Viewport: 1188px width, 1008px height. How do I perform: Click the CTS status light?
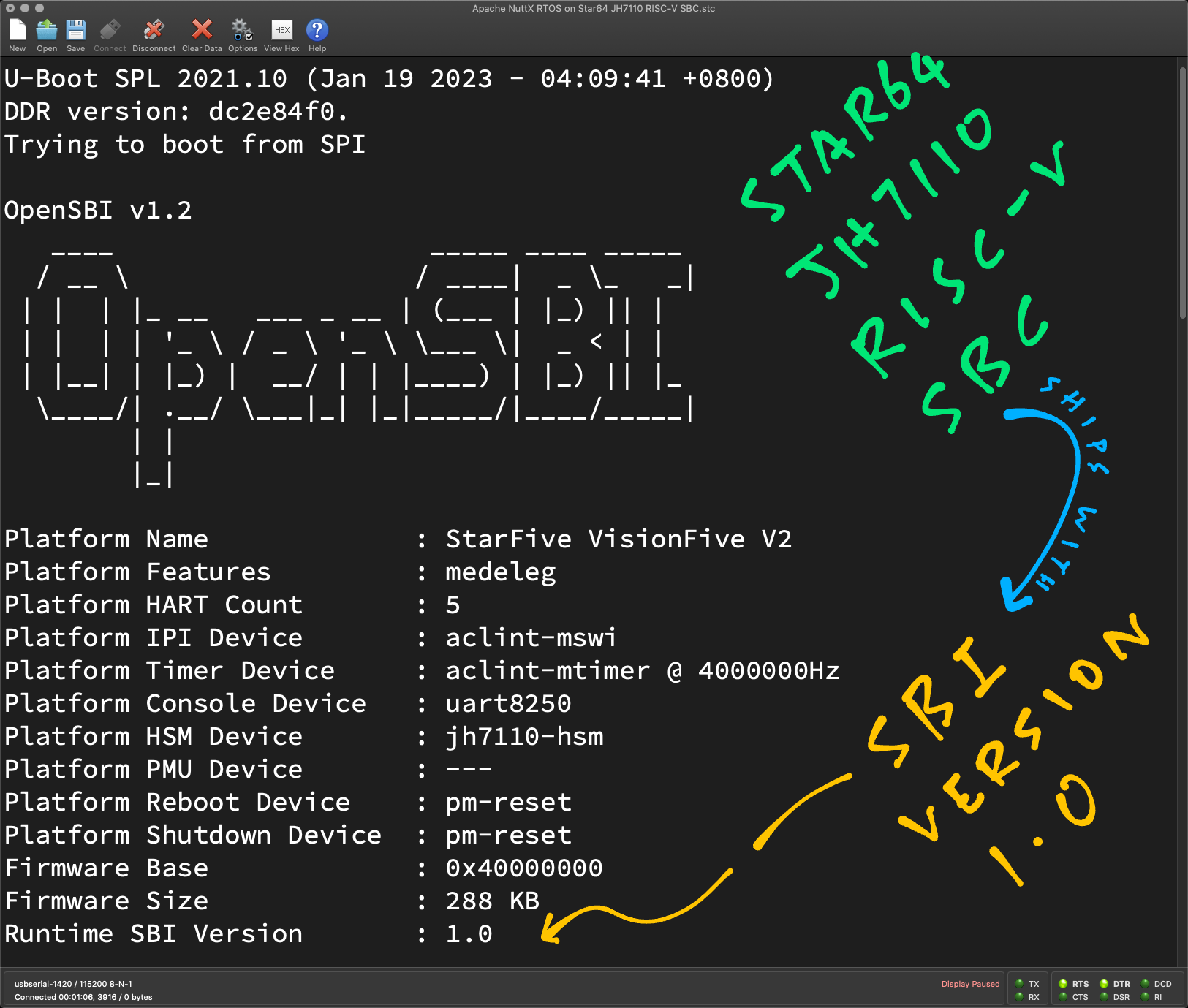click(x=1063, y=996)
